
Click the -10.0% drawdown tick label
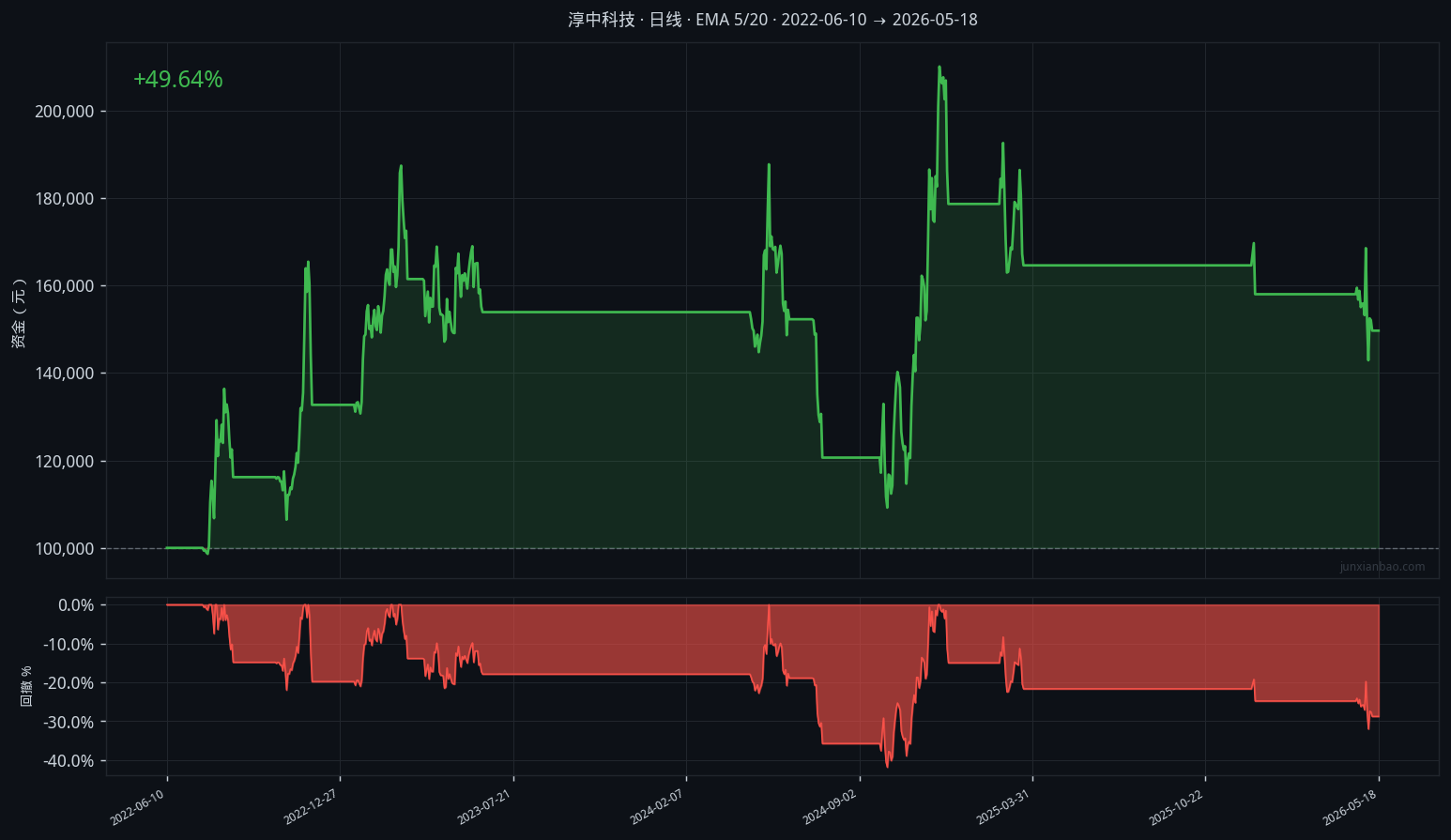click(69, 645)
